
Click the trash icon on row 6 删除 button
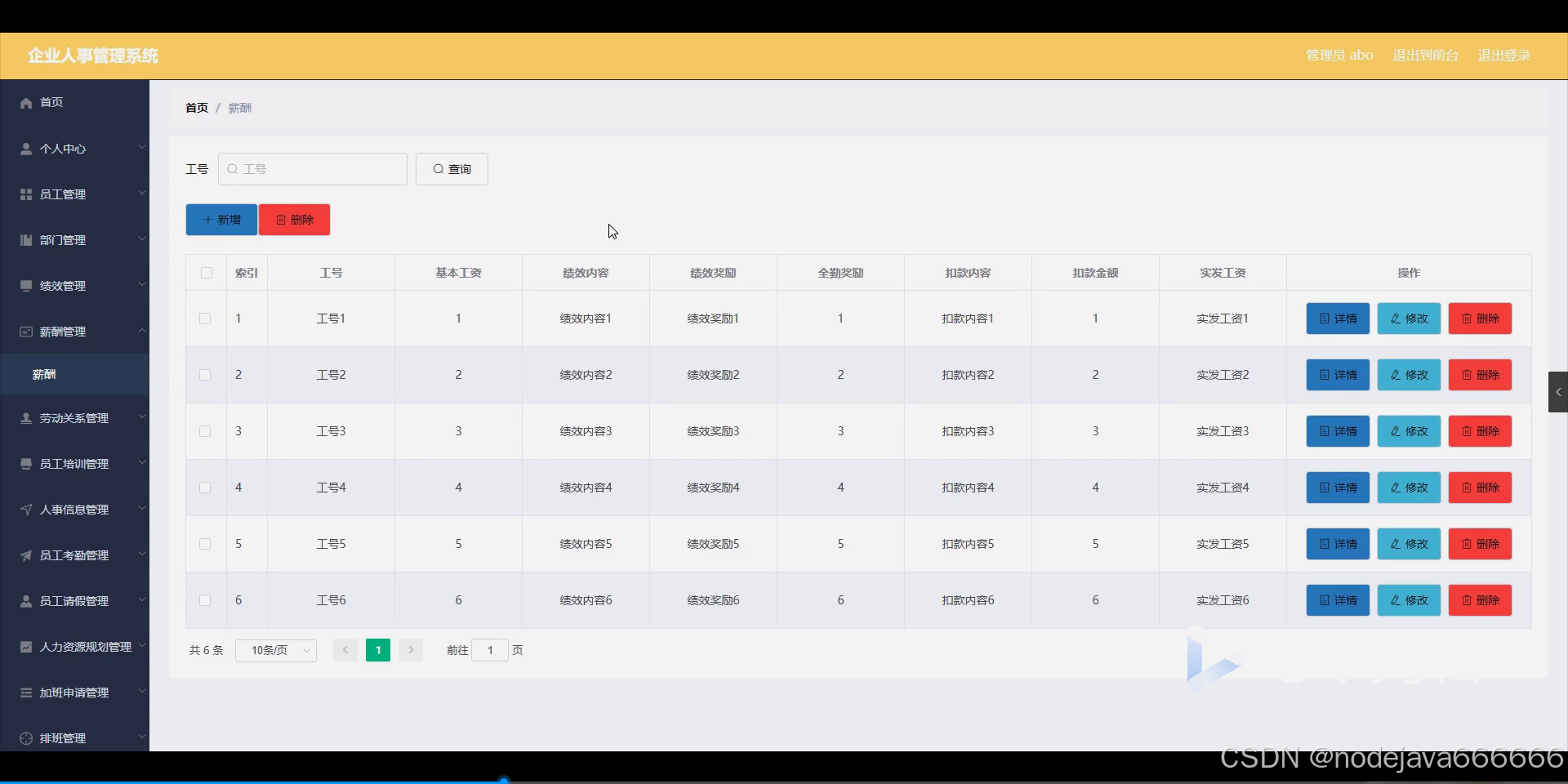coord(1467,600)
